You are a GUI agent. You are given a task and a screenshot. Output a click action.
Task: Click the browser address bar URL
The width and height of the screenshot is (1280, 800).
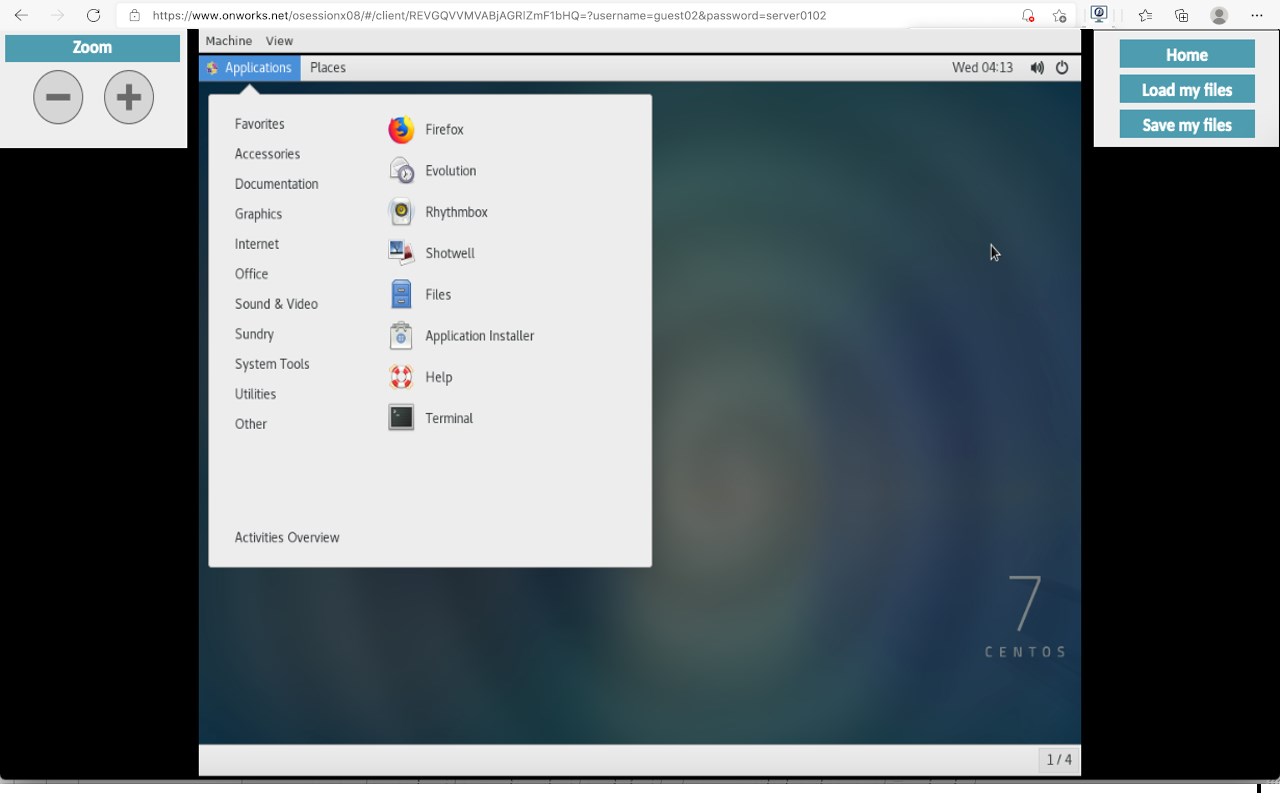[489, 15]
